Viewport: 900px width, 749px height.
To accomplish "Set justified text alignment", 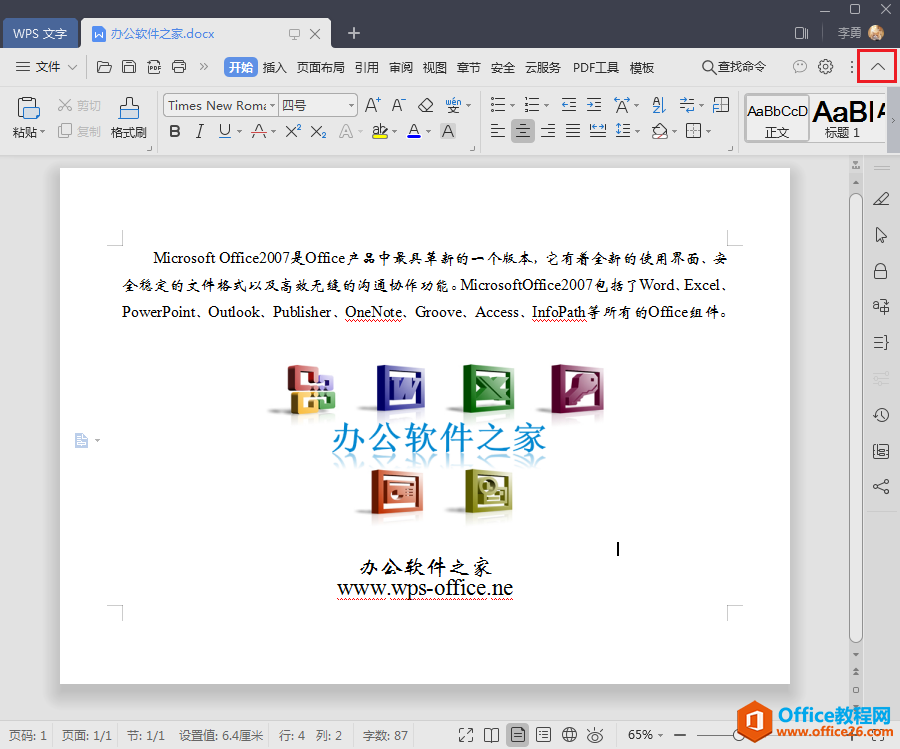I will (x=573, y=131).
